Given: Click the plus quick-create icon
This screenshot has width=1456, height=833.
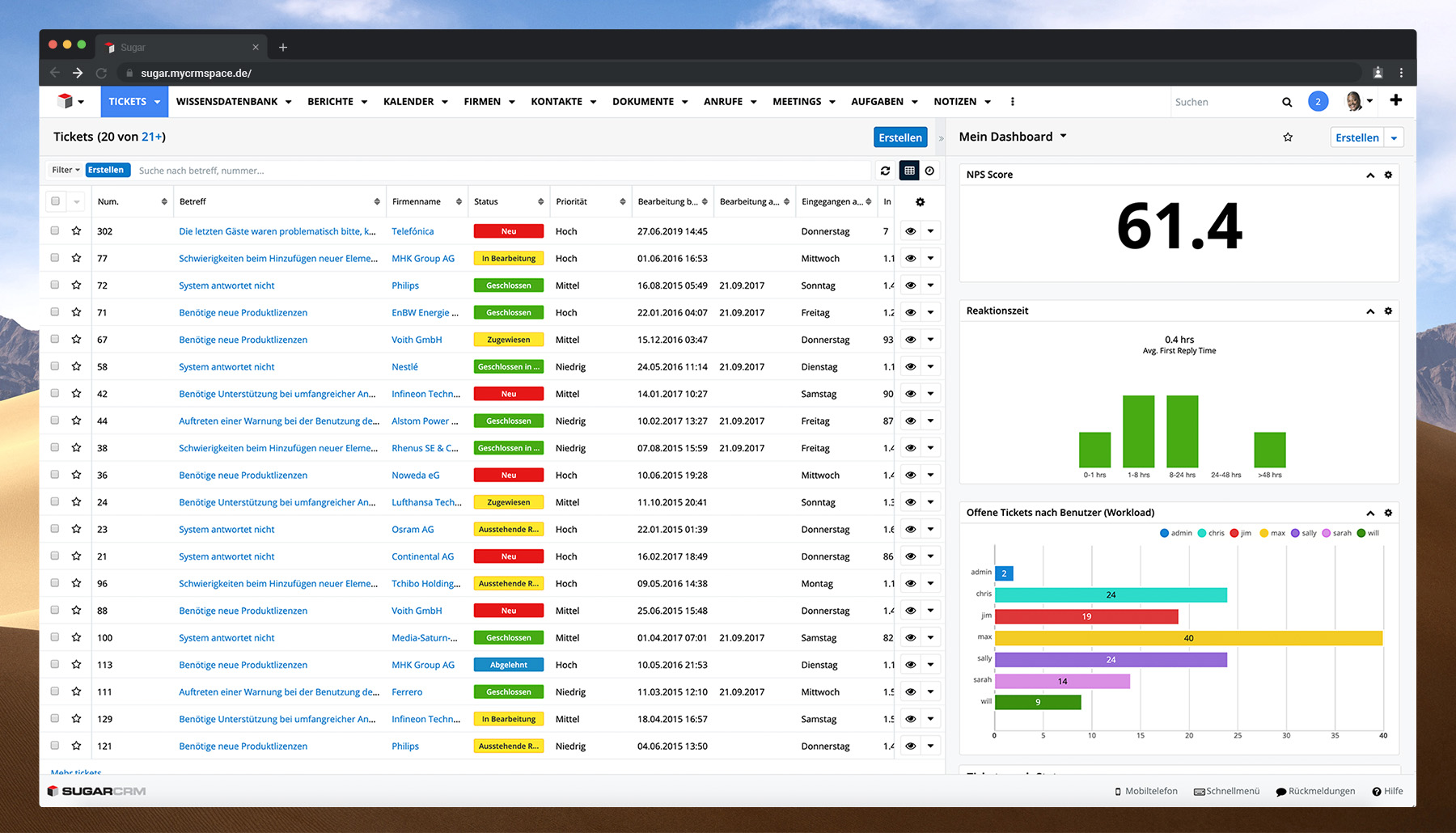Looking at the screenshot, I should pos(1395,100).
